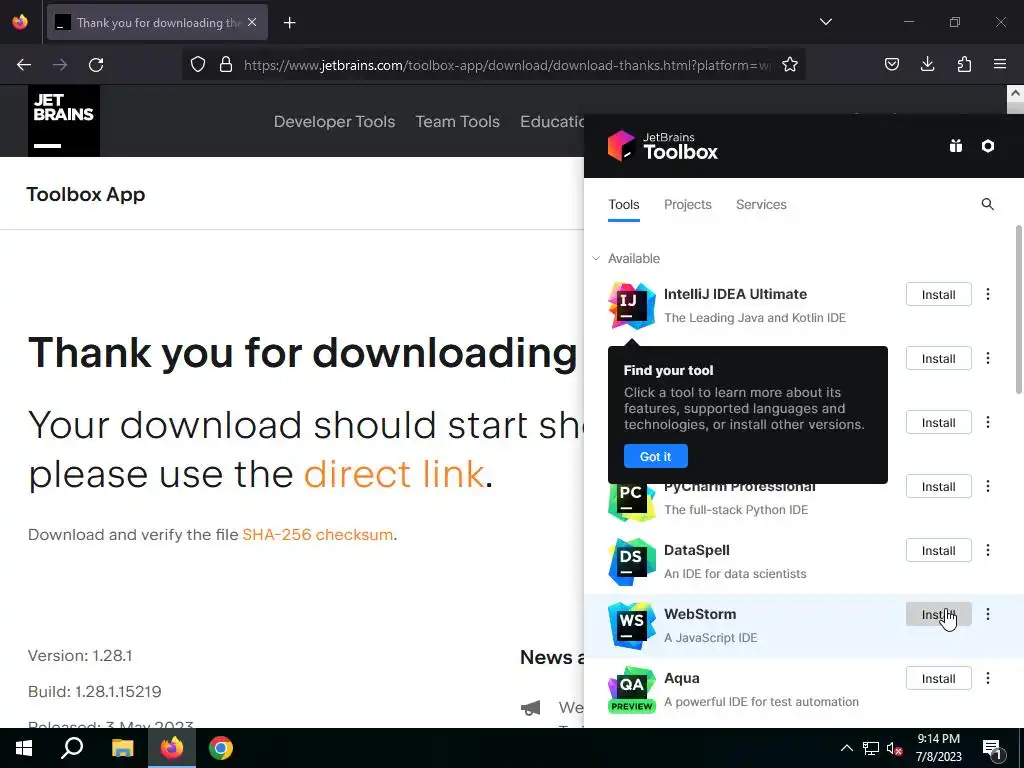1024x768 pixels.
Task: Install PyCharm Professional
Action: [x=938, y=487]
